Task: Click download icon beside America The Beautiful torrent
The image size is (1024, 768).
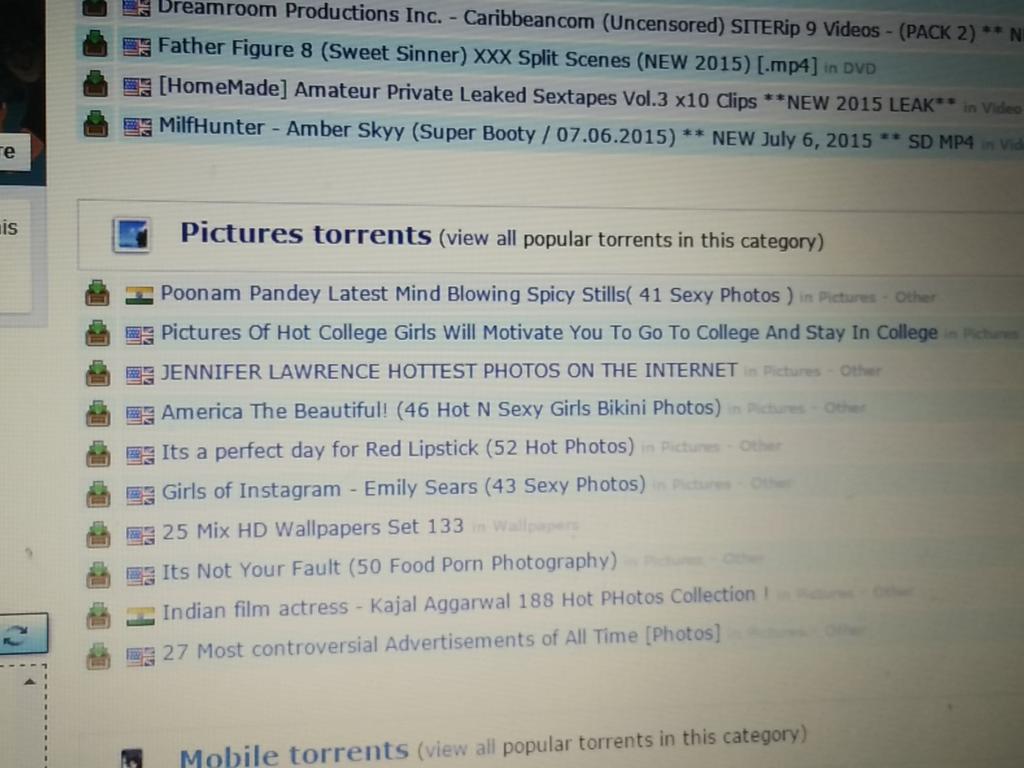Action: [98, 413]
